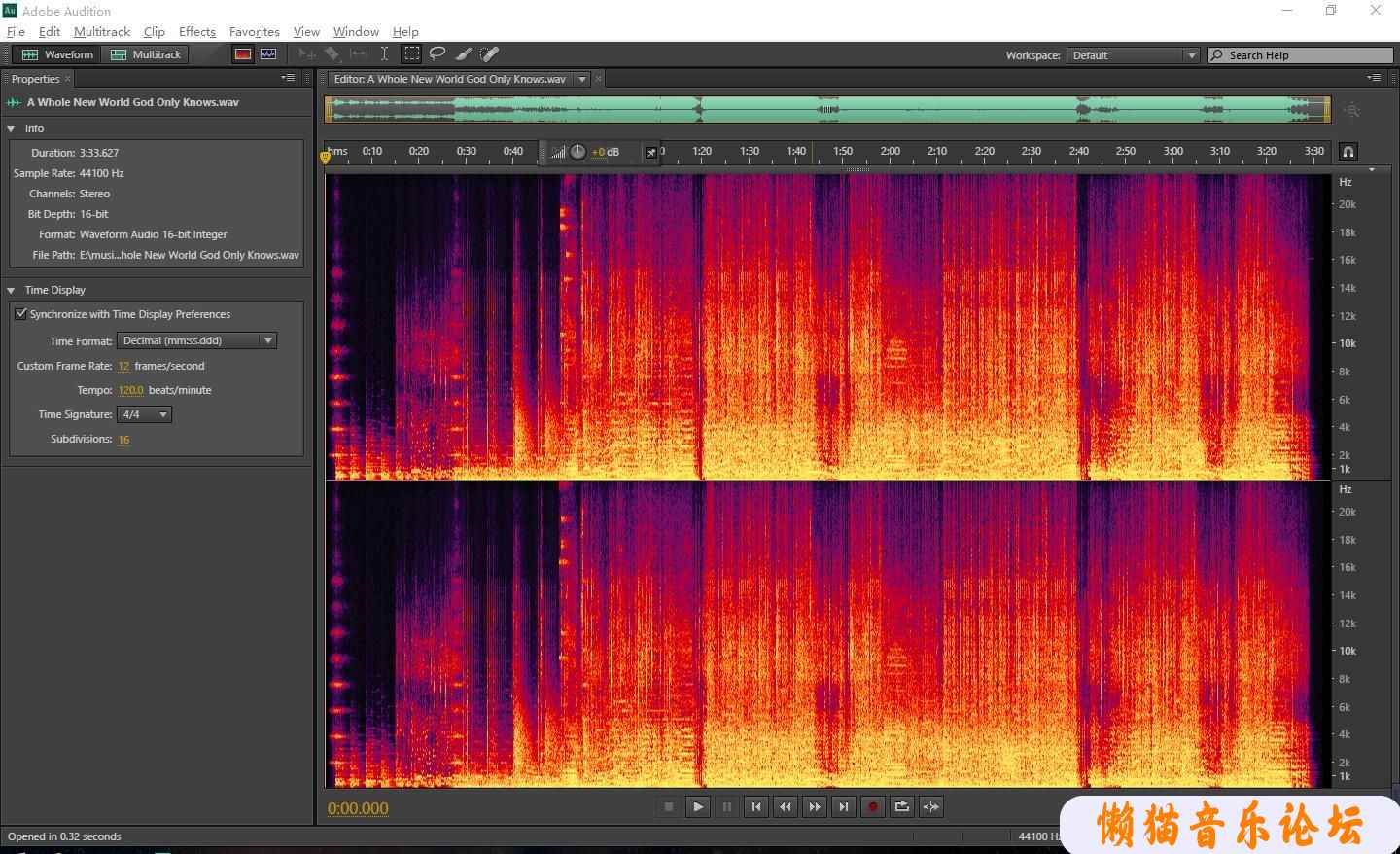This screenshot has height=854, width=1400.
Task: Open the Workspace Default dropdown
Action: pyautogui.click(x=1134, y=55)
